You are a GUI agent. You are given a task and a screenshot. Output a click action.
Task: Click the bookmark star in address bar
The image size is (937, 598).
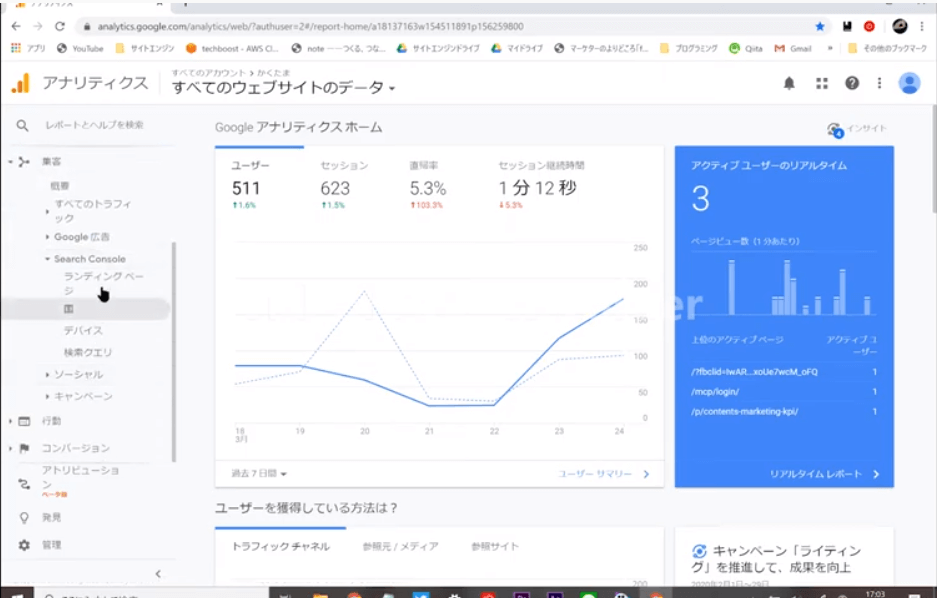point(820,26)
